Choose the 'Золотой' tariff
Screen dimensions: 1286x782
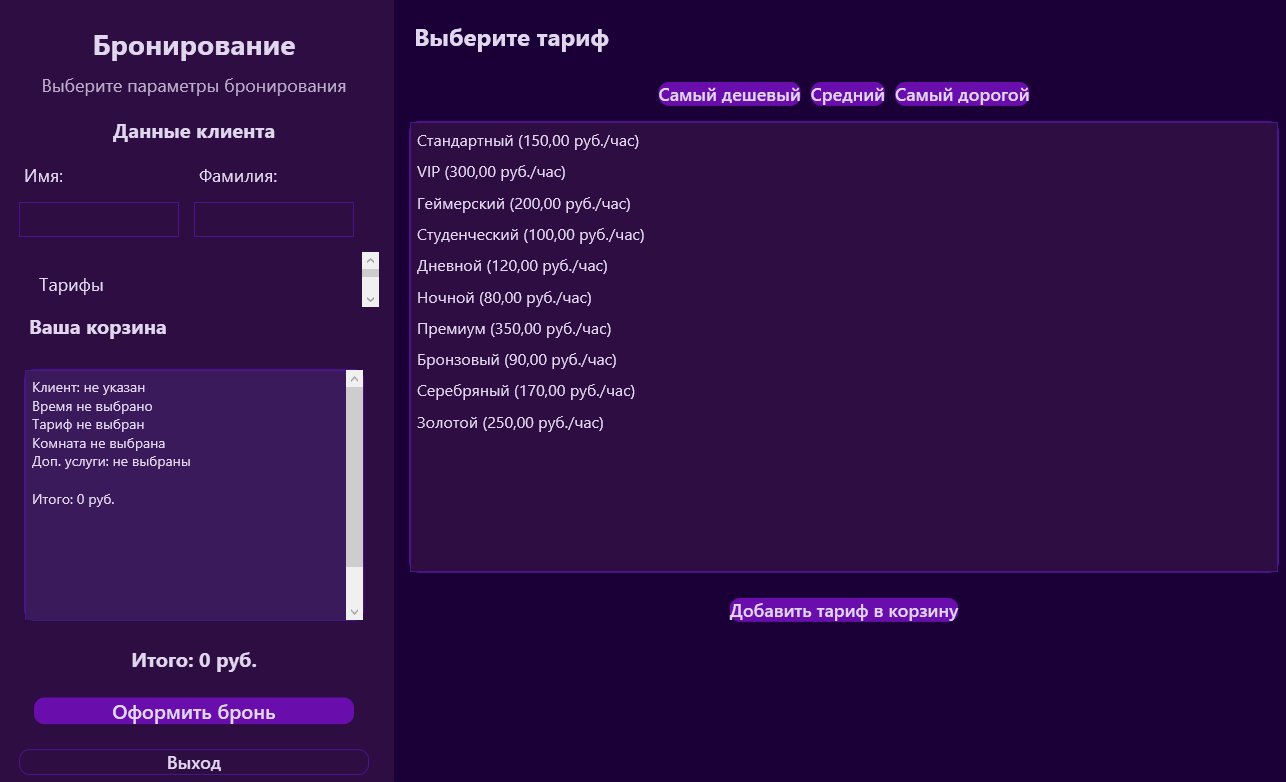(x=509, y=422)
